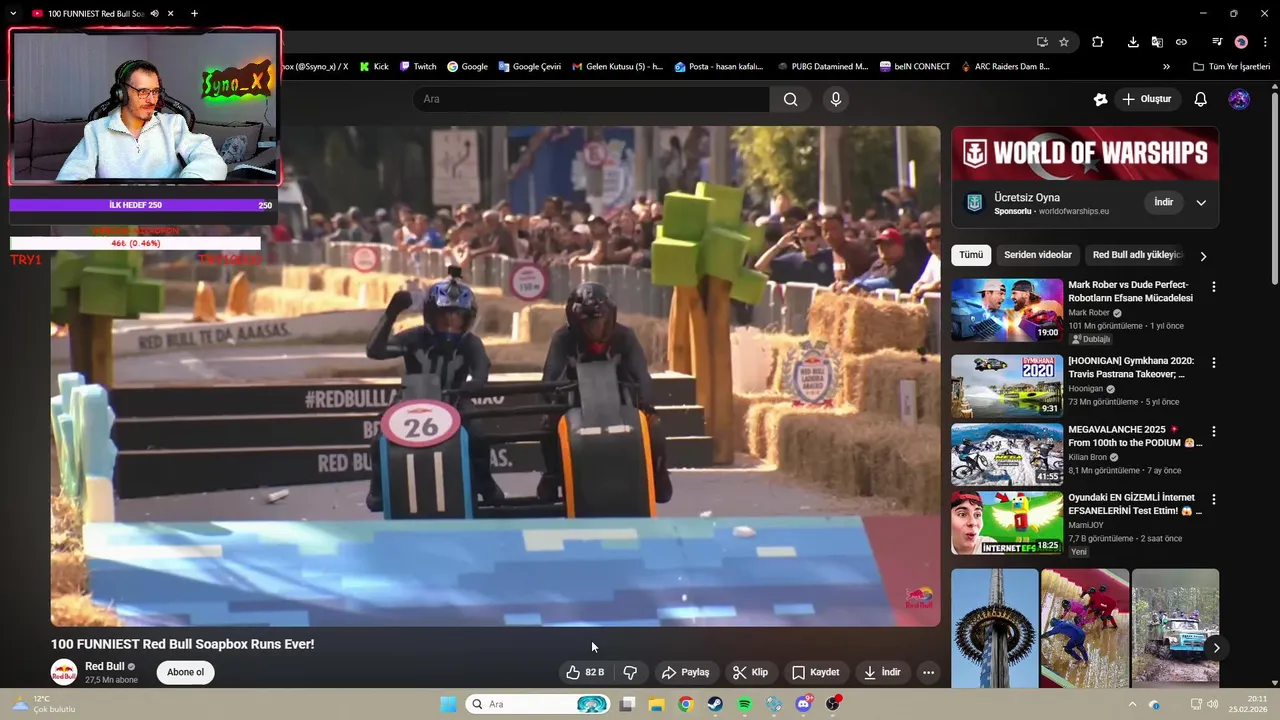Expand the World of Warships ad chevron
1280x720 pixels.
1201,202
